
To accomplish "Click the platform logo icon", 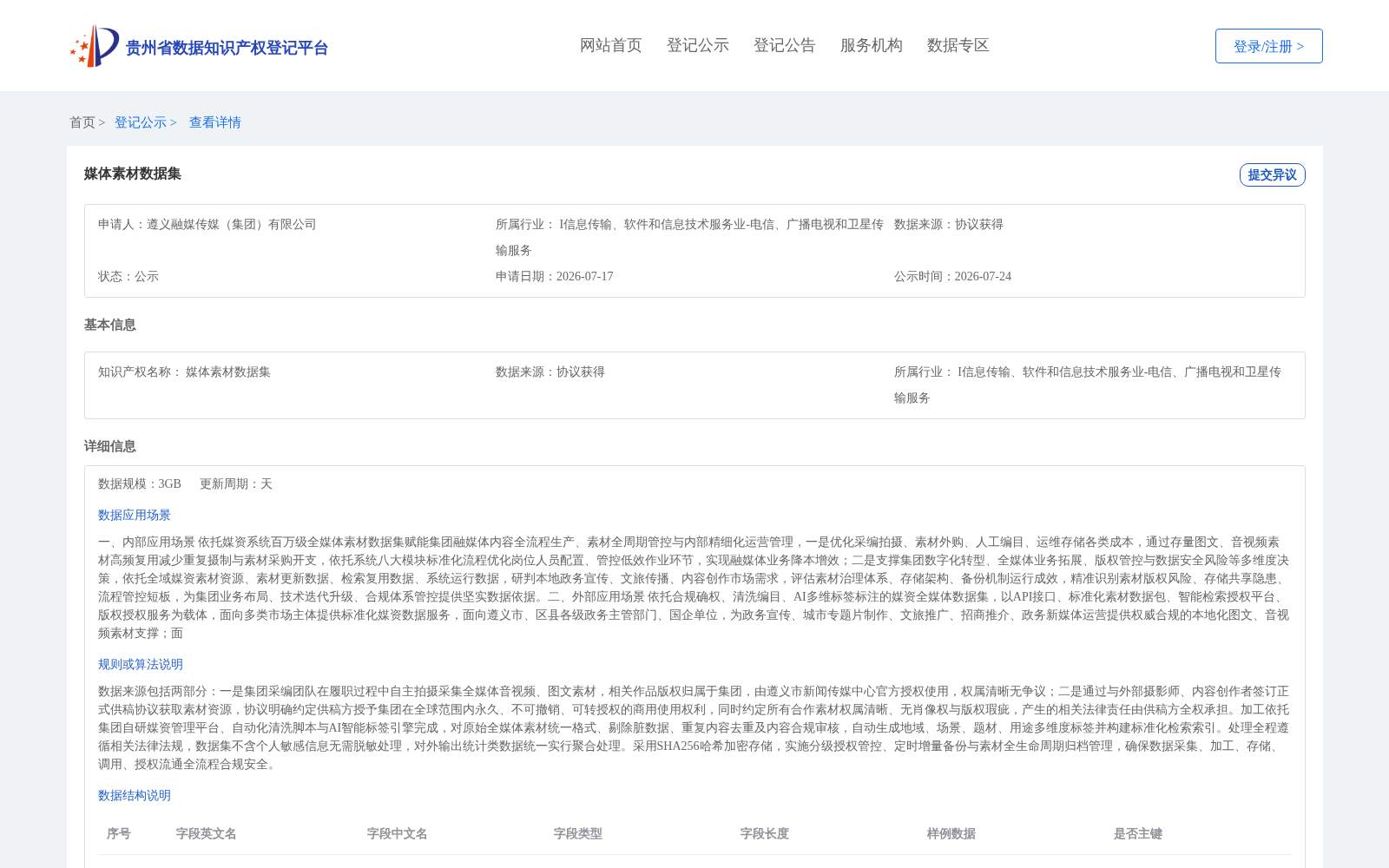I will [x=95, y=46].
